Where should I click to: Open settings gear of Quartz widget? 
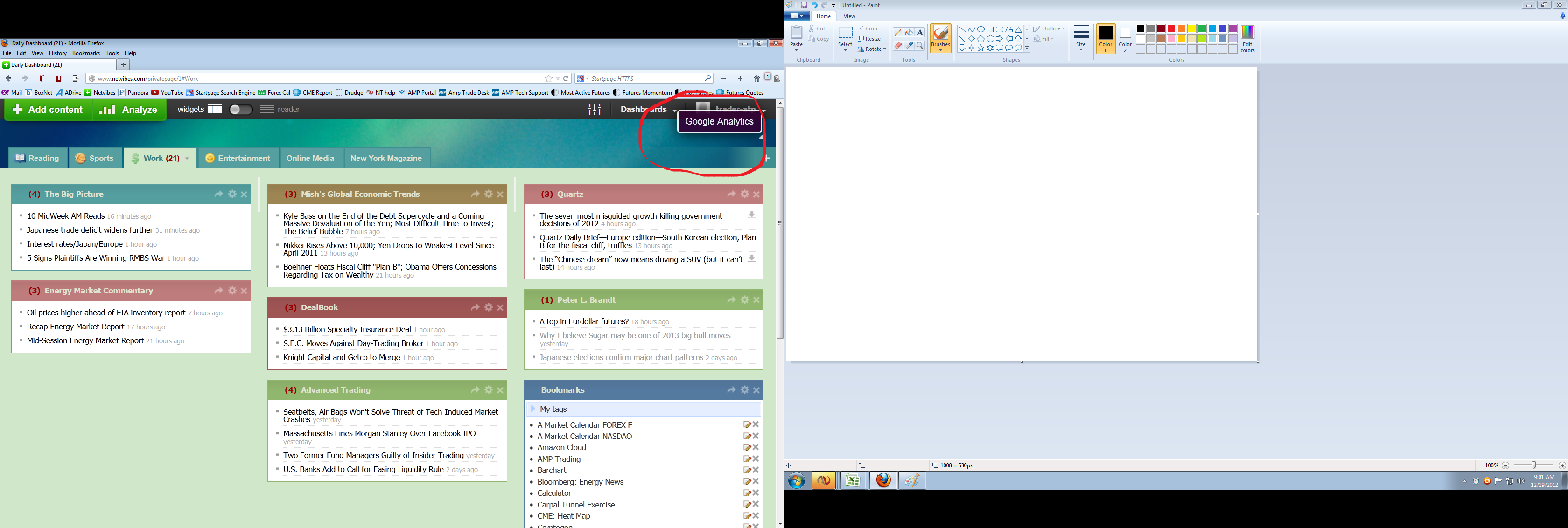coord(744,194)
